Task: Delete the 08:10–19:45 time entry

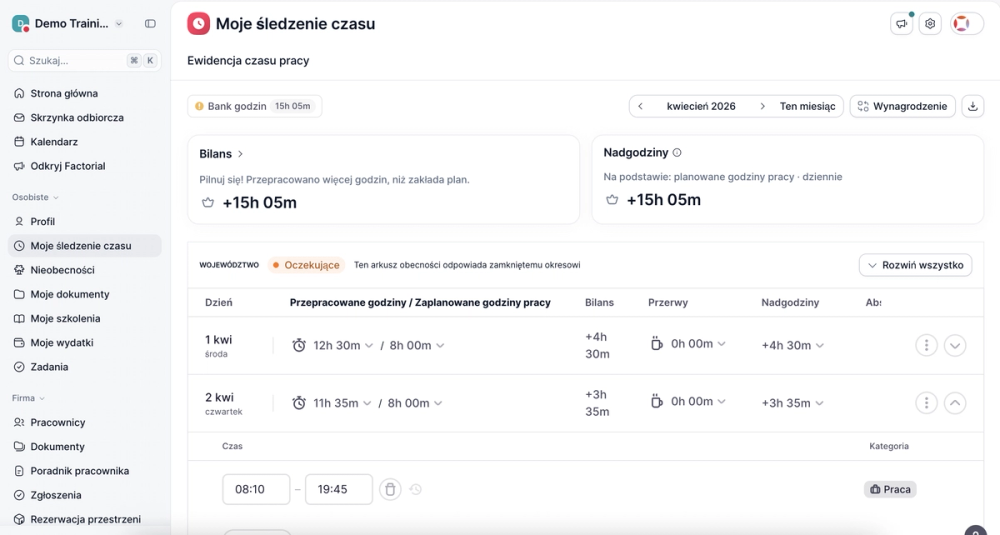Action: tap(390, 489)
